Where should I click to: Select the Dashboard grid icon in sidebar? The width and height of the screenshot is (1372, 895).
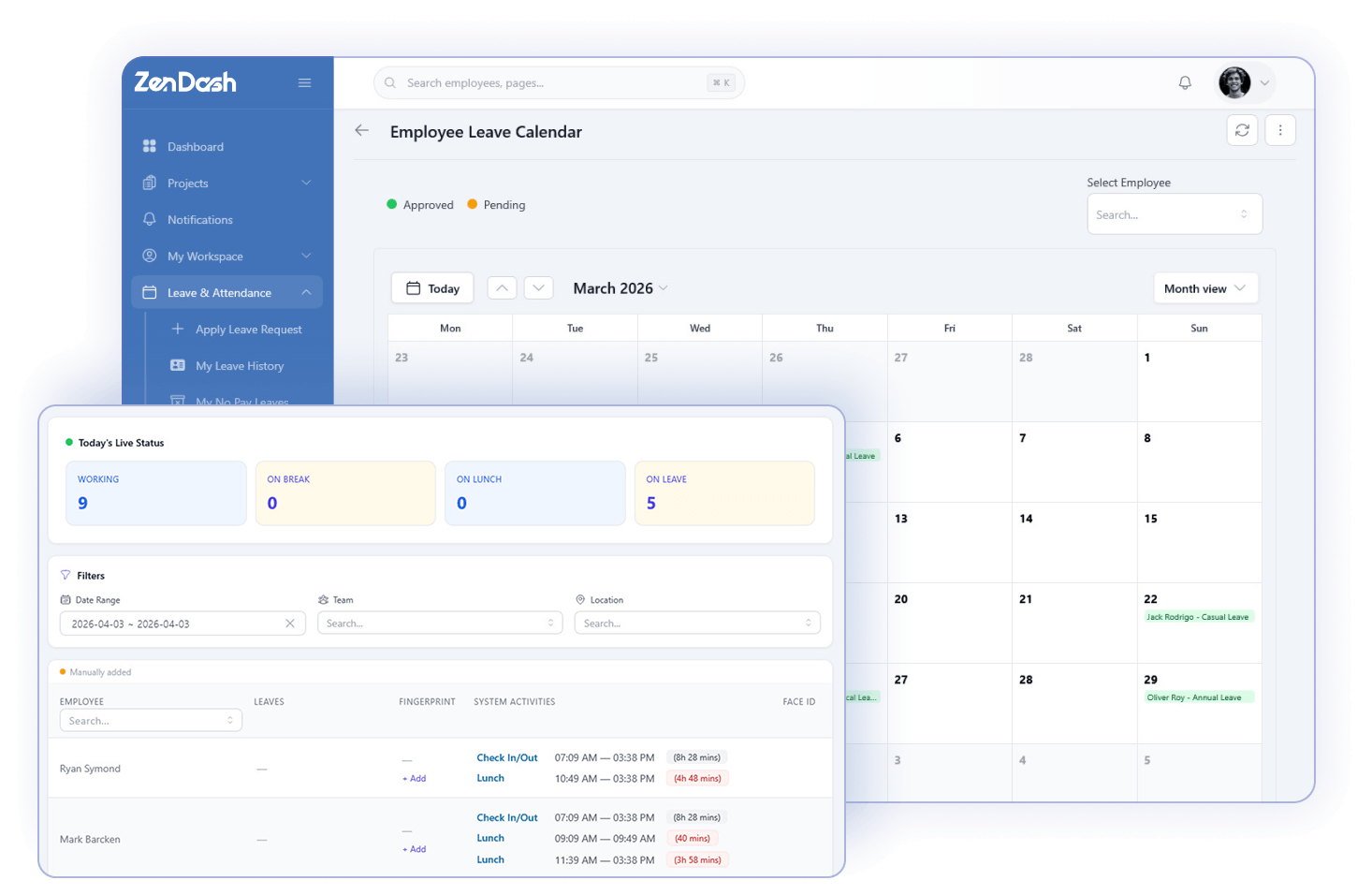point(150,146)
